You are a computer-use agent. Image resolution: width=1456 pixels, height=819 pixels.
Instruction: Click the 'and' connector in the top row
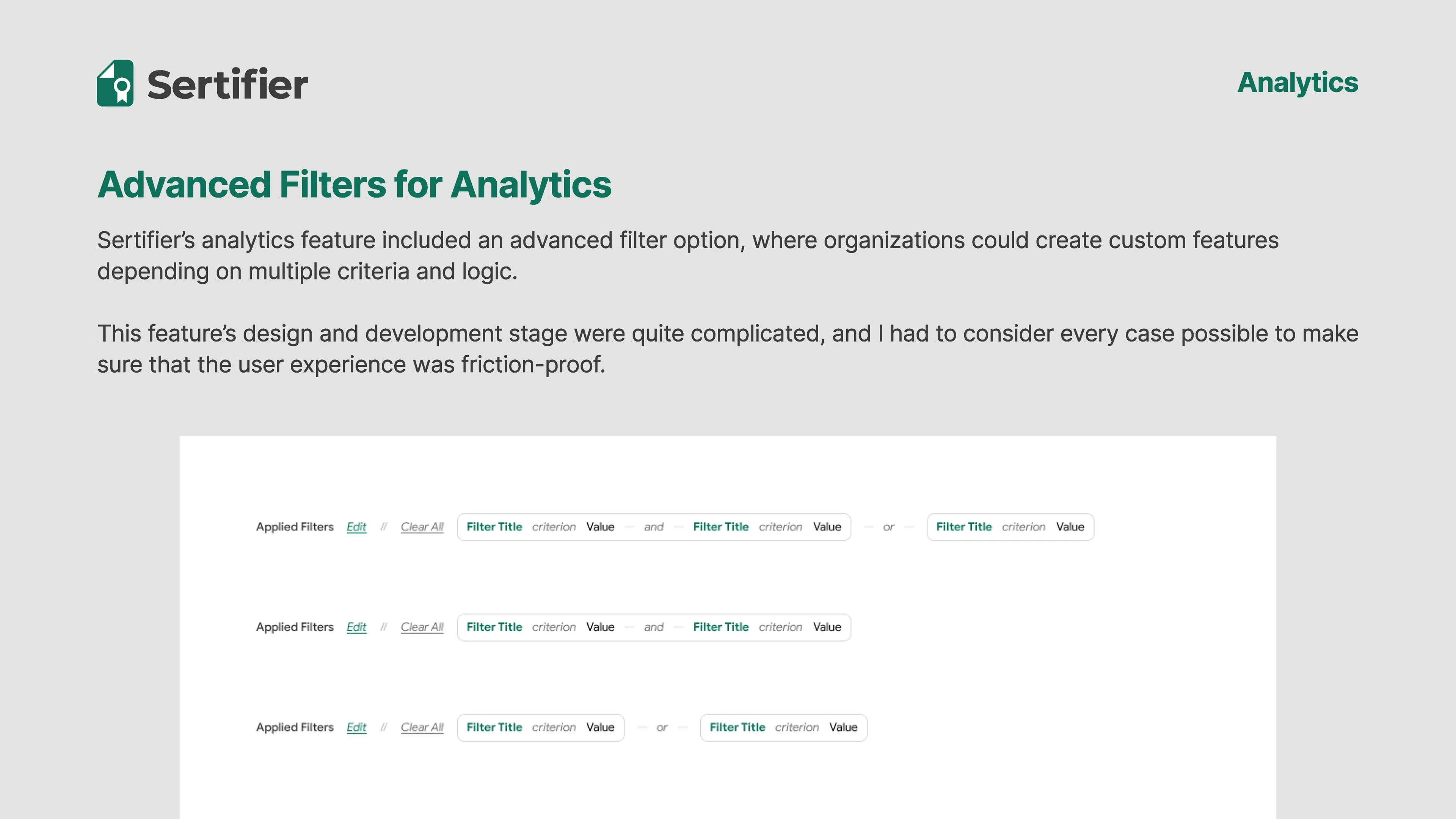click(x=653, y=527)
